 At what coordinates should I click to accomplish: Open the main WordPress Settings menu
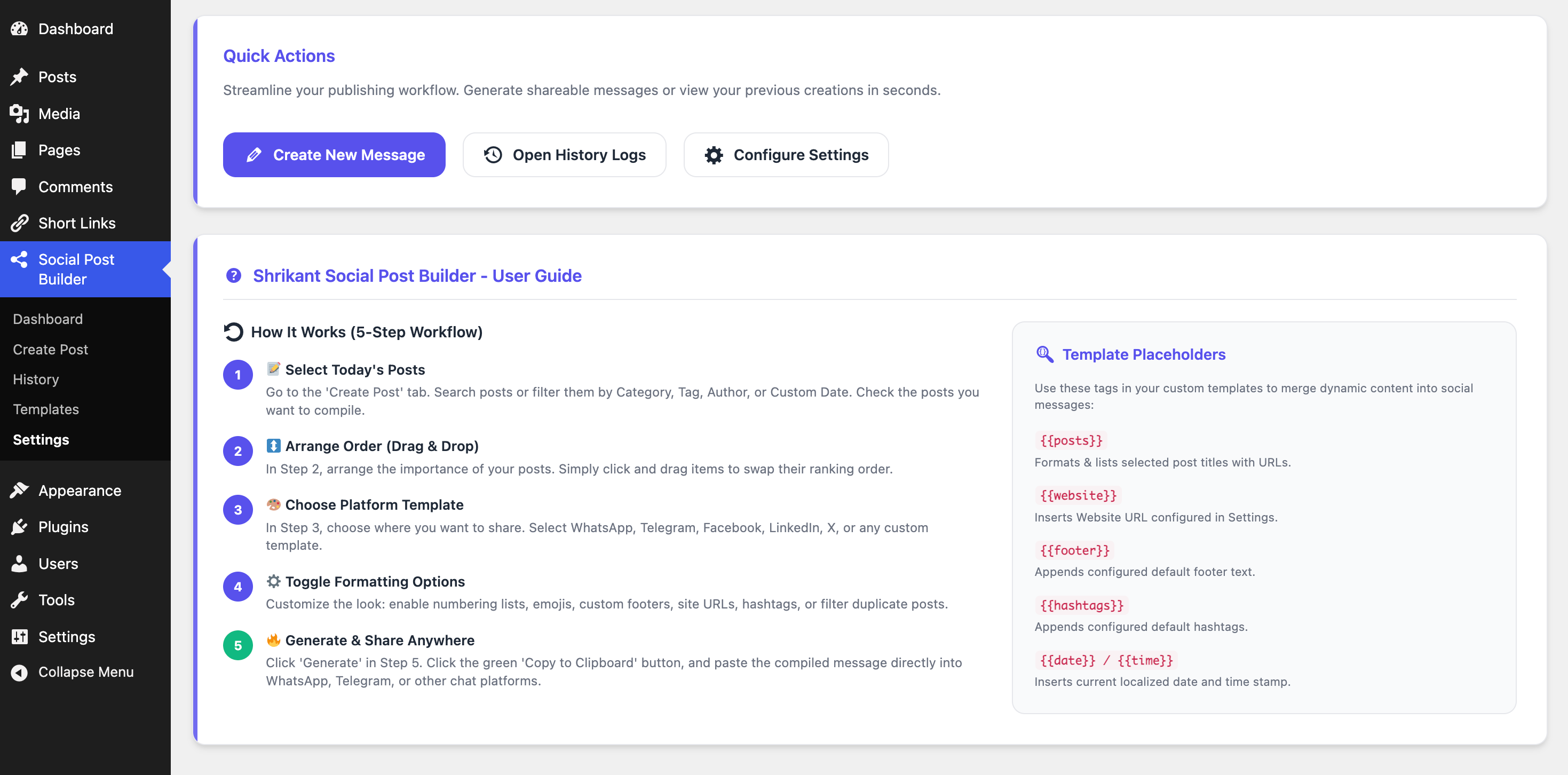[x=85, y=636]
